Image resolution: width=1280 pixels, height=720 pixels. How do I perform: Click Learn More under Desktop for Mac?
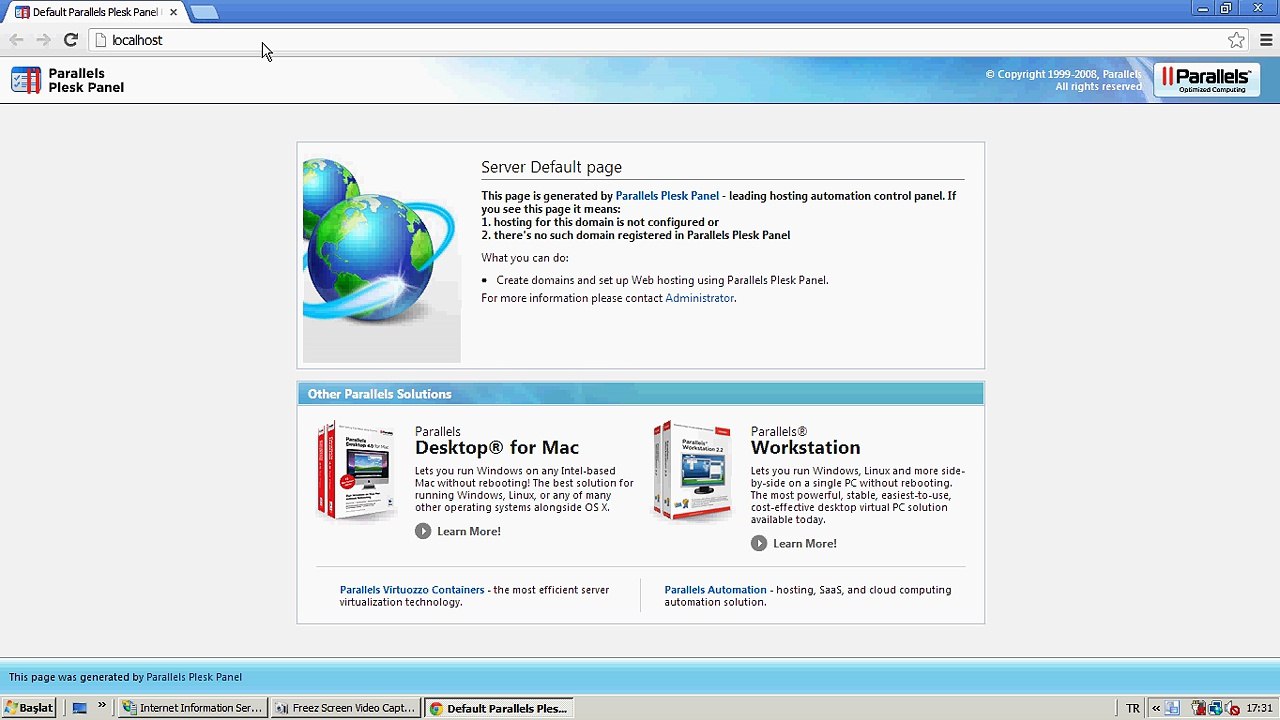468,531
